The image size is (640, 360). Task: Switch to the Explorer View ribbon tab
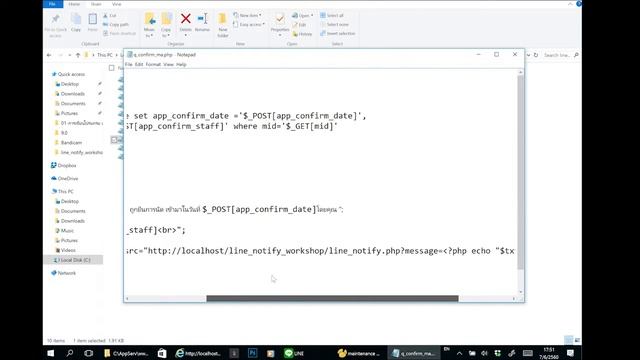(116, 4)
